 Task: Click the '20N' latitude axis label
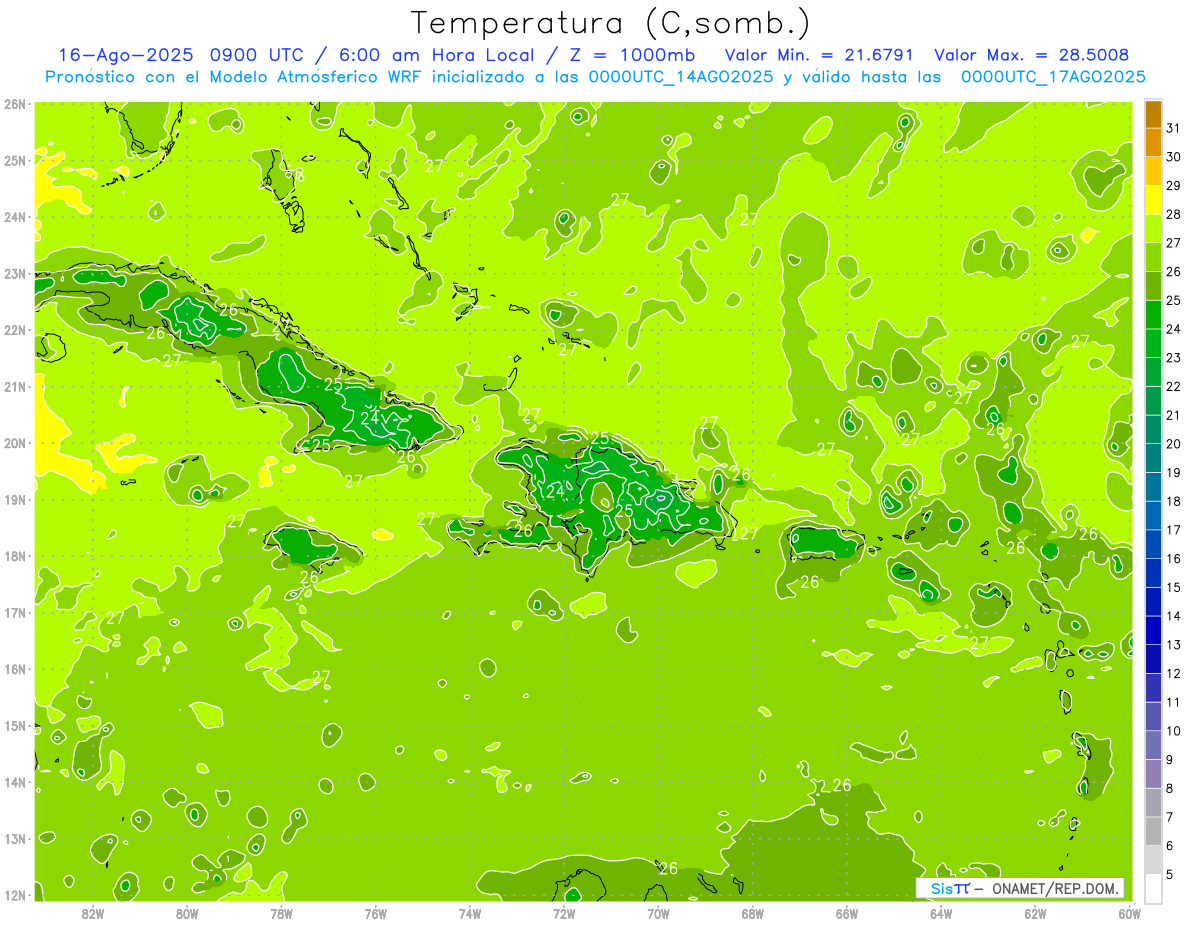click(x=15, y=443)
